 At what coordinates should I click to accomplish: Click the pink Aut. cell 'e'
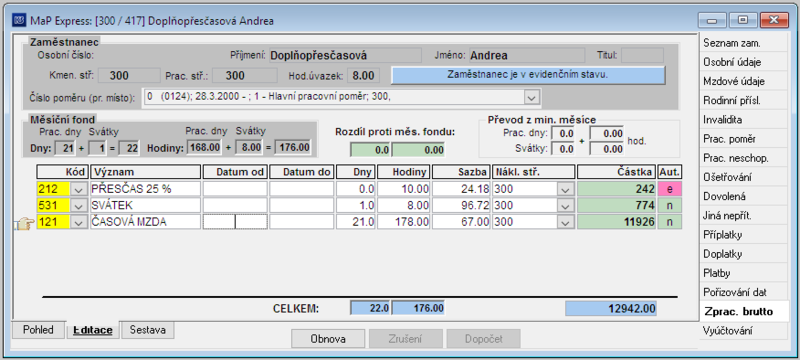669,189
